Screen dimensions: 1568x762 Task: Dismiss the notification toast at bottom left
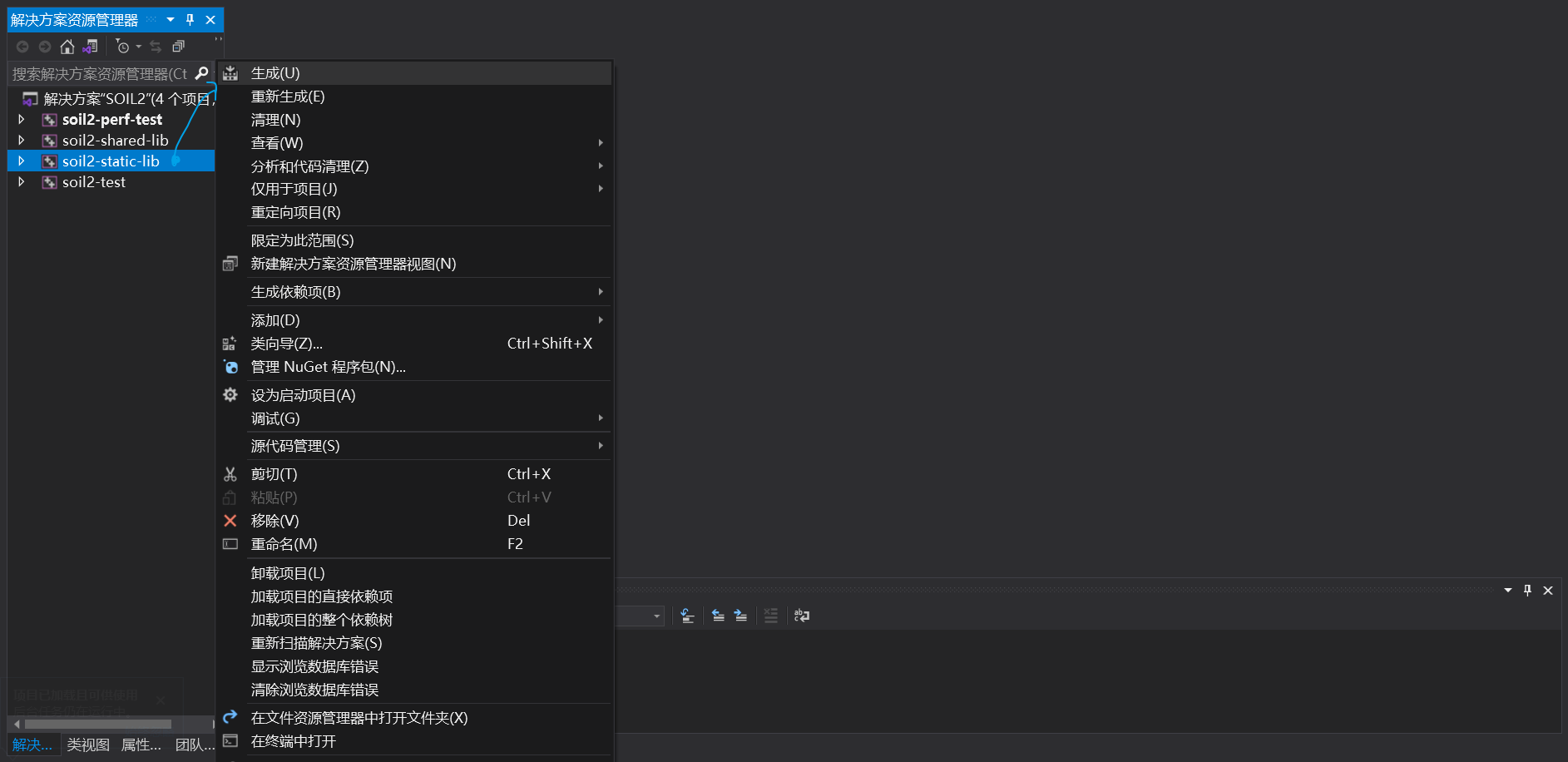pyautogui.click(x=161, y=700)
